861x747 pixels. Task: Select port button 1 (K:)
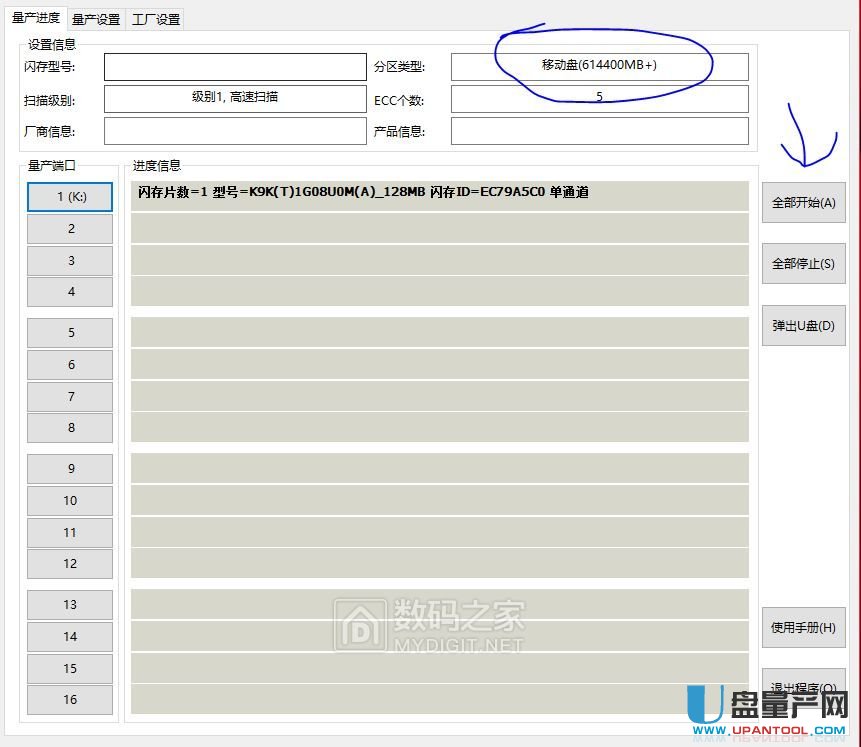70,197
